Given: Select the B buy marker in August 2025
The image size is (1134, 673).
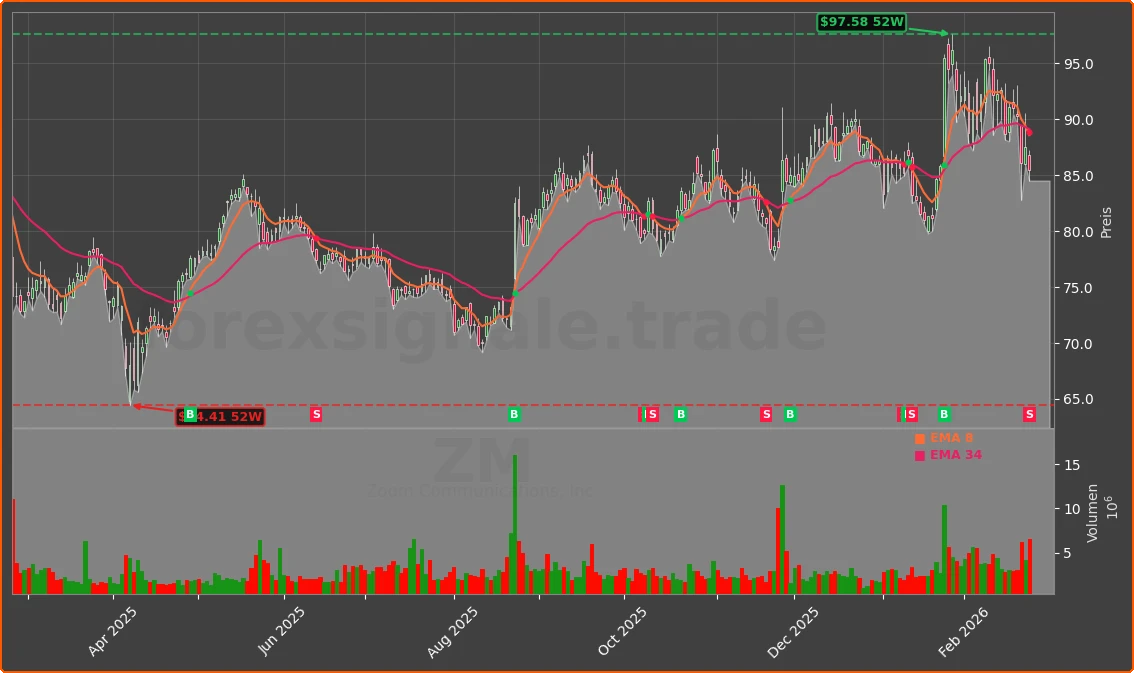Looking at the screenshot, I should pyautogui.click(x=514, y=415).
